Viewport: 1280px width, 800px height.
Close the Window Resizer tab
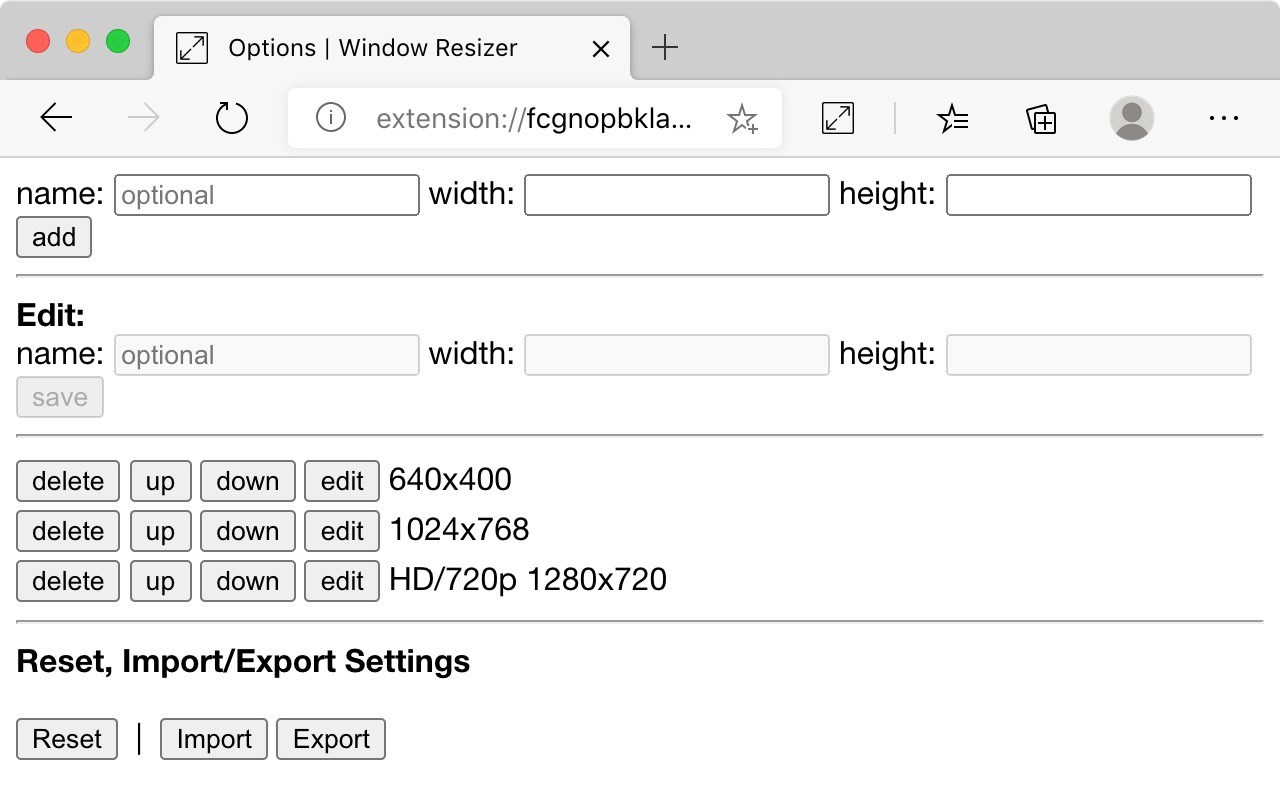(600, 48)
